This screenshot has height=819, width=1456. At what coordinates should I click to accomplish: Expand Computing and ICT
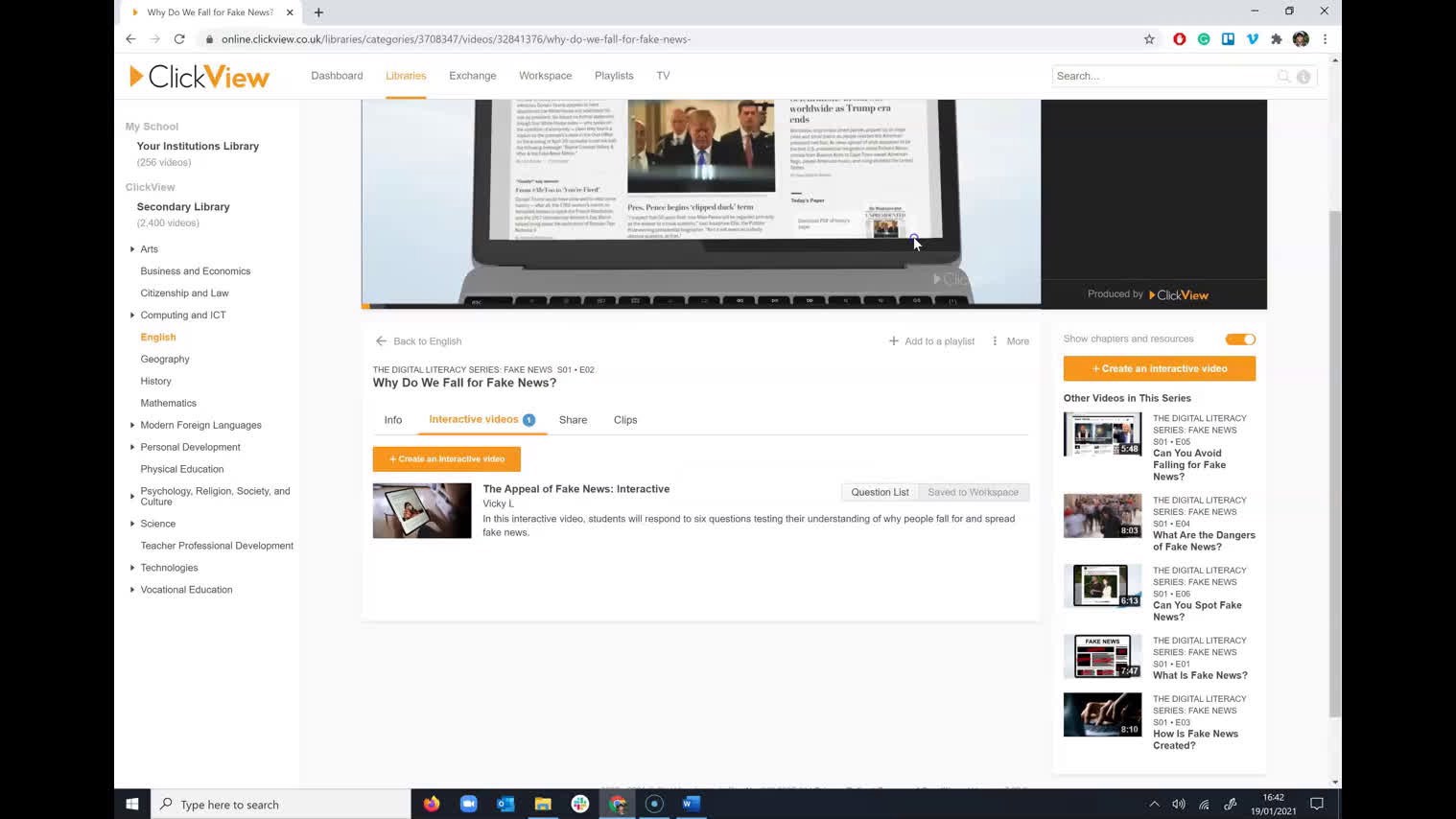132,315
